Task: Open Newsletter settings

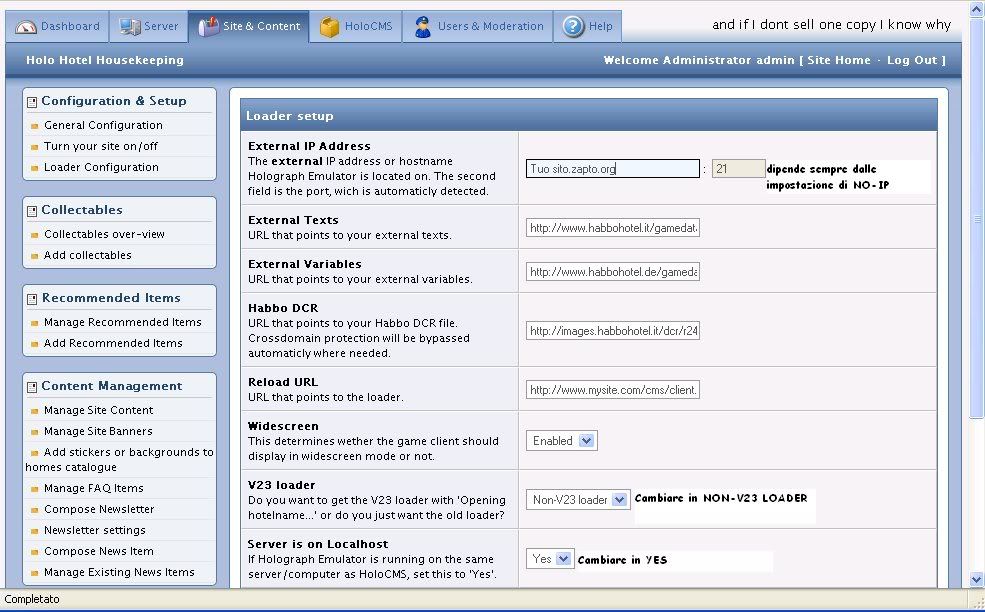Action: (95, 530)
